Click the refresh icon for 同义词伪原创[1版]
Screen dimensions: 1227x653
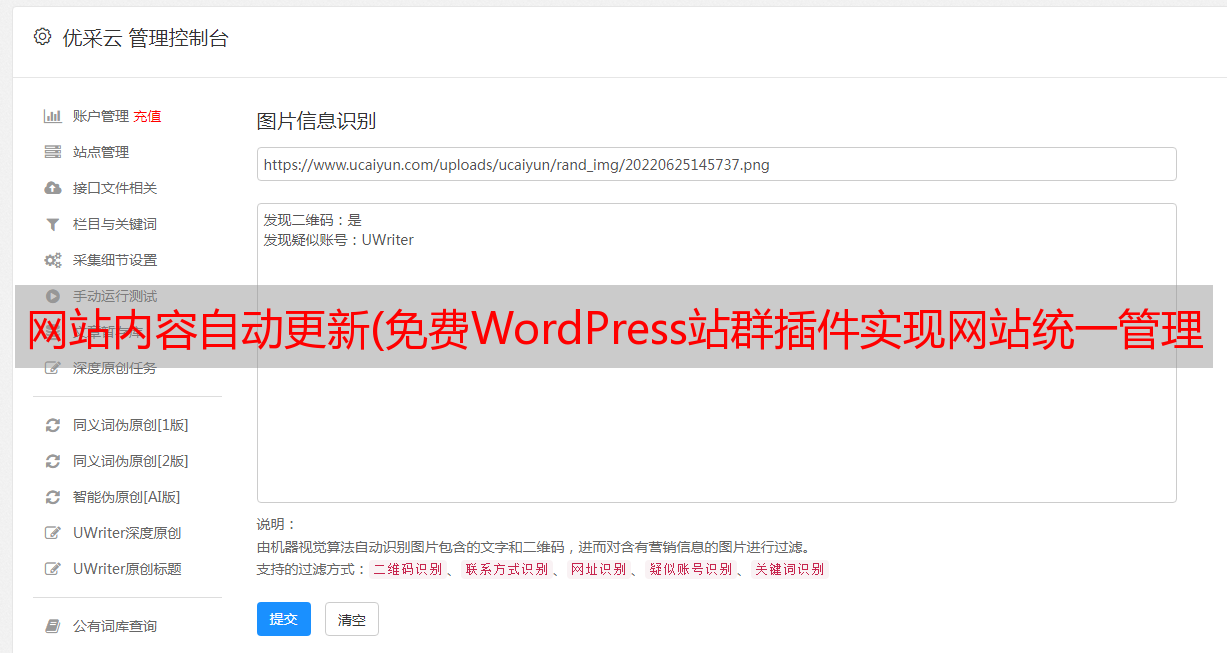point(53,425)
